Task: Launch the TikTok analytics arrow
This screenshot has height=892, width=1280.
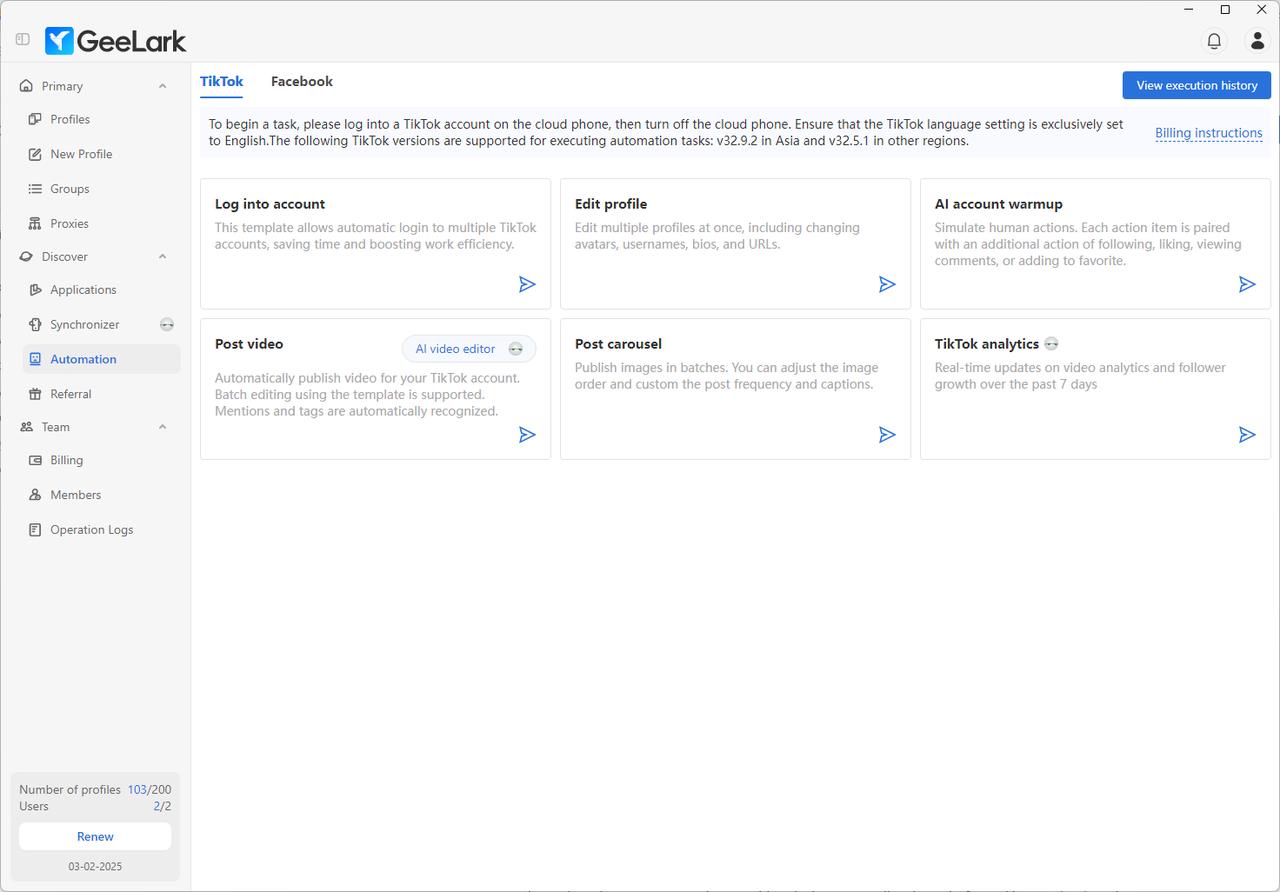Action: [x=1247, y=435]
